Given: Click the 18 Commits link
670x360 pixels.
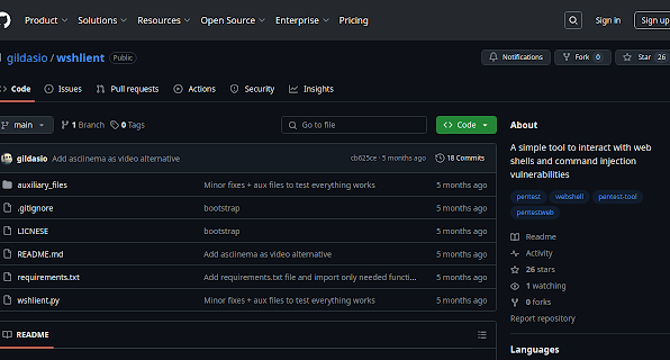Looking at the screenshot, I should click(x=460, y=158).
